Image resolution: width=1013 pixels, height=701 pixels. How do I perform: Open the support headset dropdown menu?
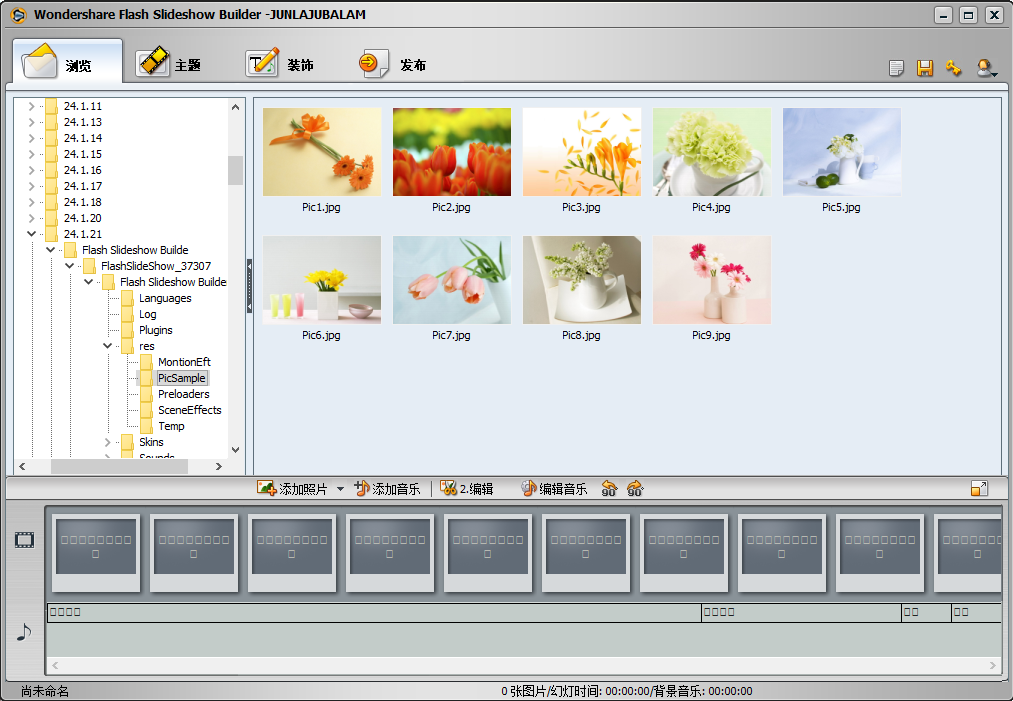point(987,68)
